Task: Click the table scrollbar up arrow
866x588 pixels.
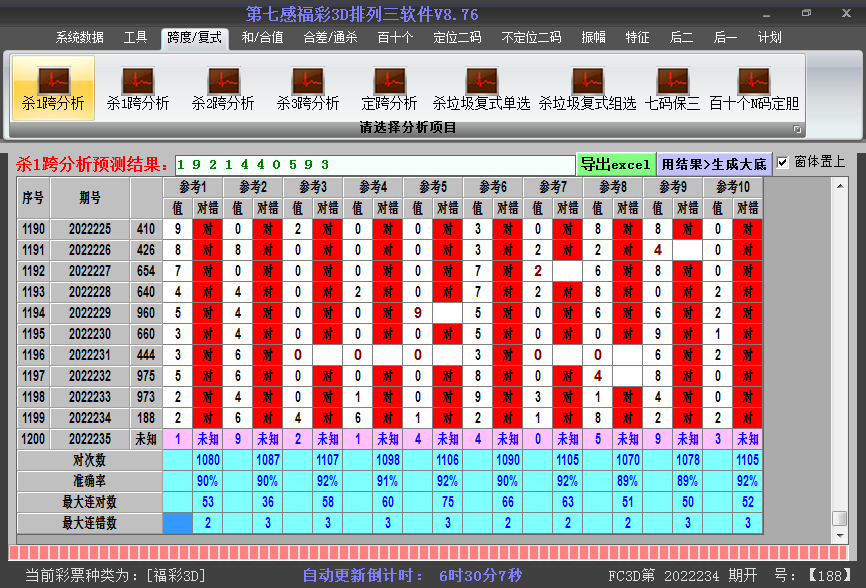Action: (x=840, y=186)
